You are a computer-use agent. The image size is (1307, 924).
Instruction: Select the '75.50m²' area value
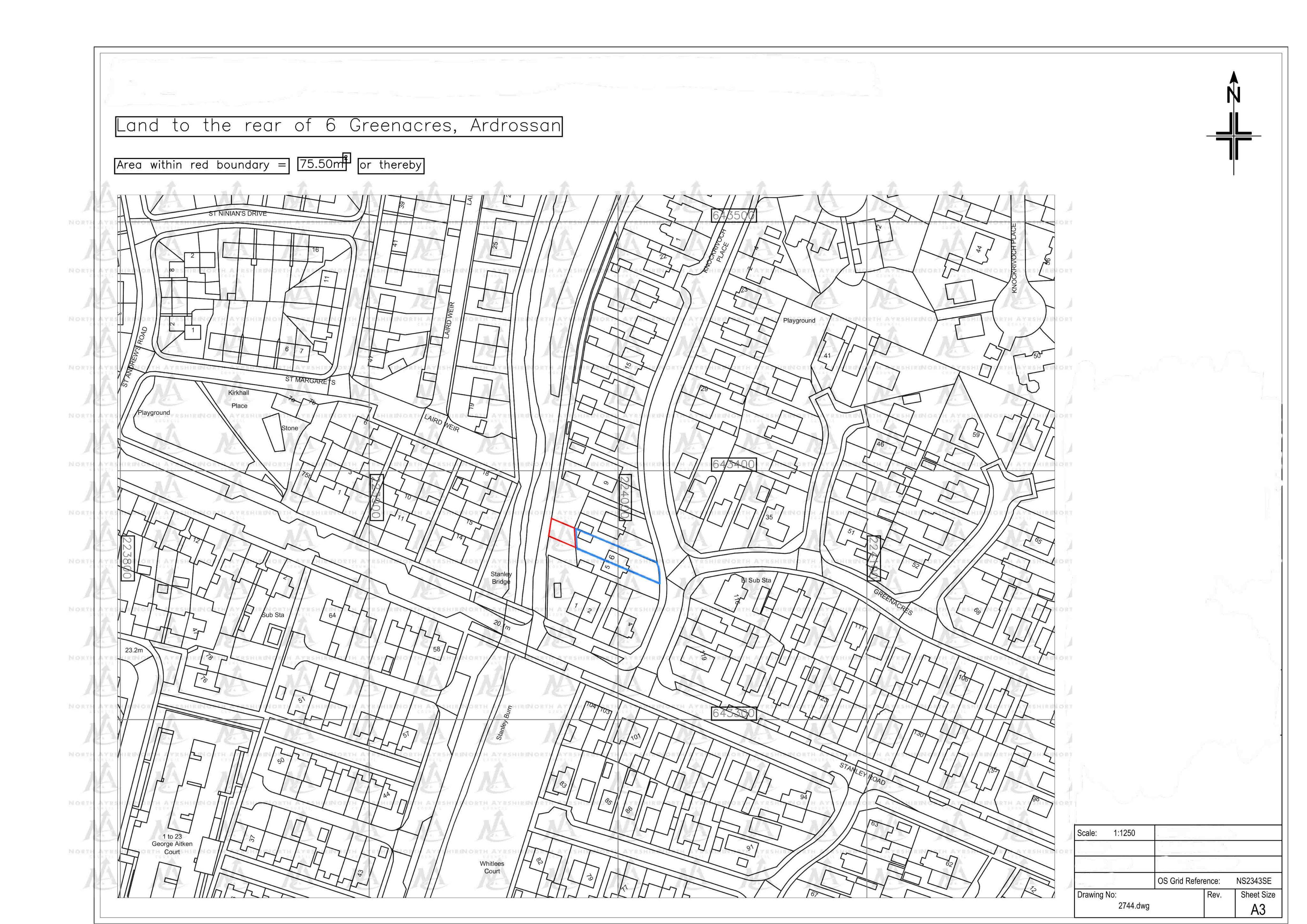(x=324, y=163)
